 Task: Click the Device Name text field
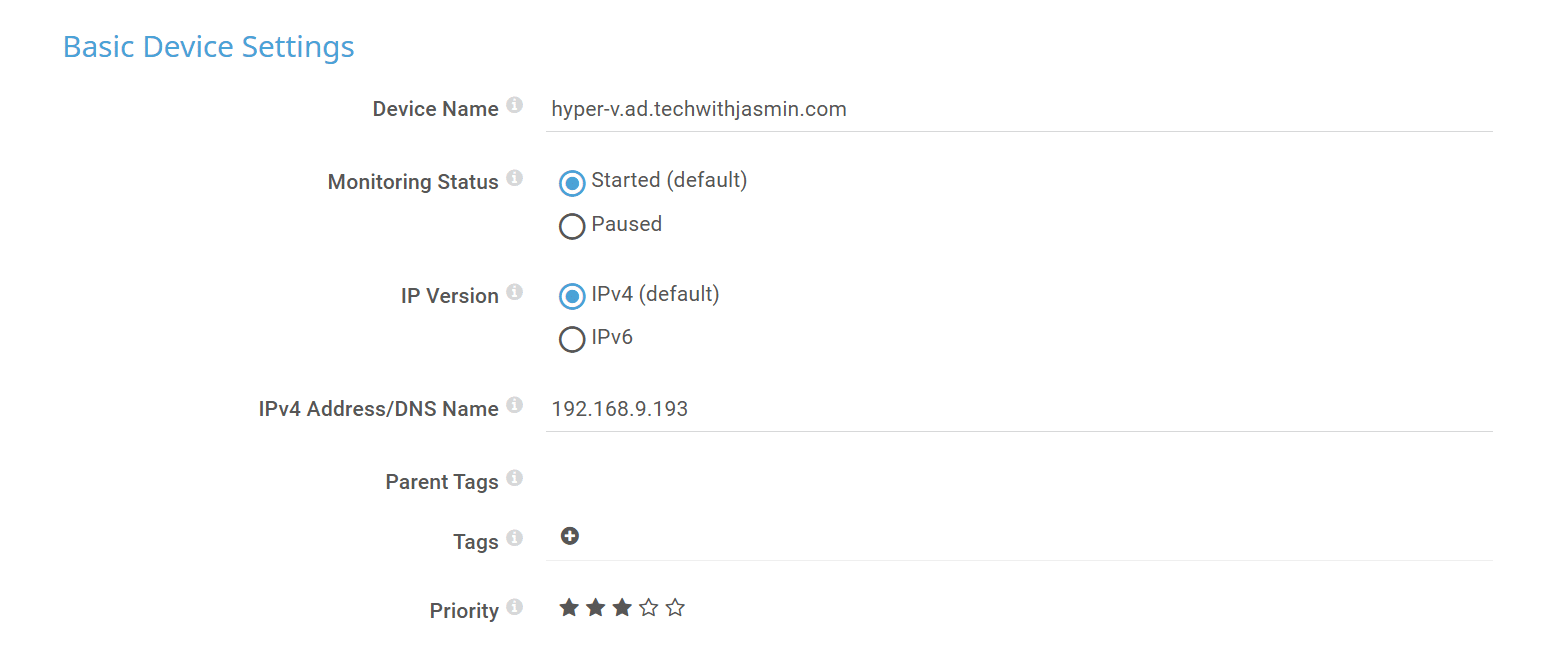1018,109
